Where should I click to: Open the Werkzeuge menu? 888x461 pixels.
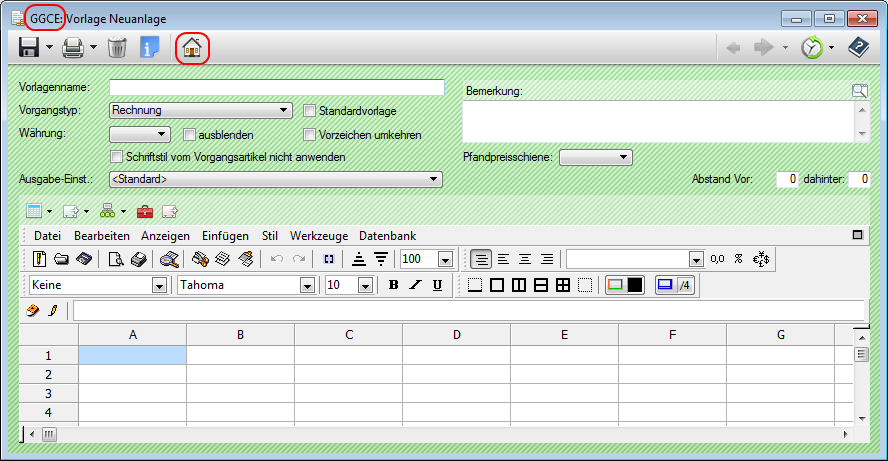(x=318, y=236)
